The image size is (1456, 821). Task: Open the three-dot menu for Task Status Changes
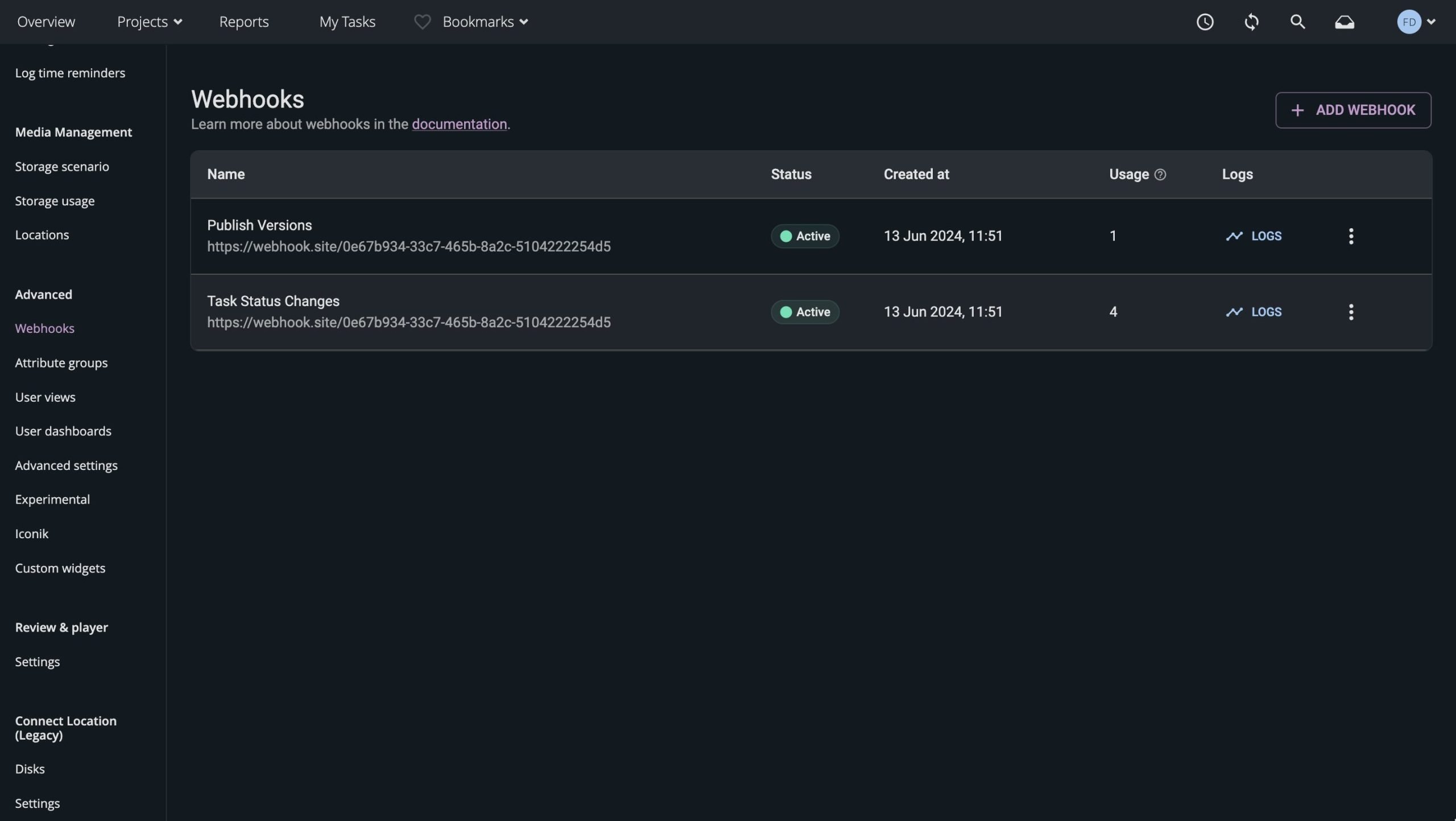(x=1352, y=312)
